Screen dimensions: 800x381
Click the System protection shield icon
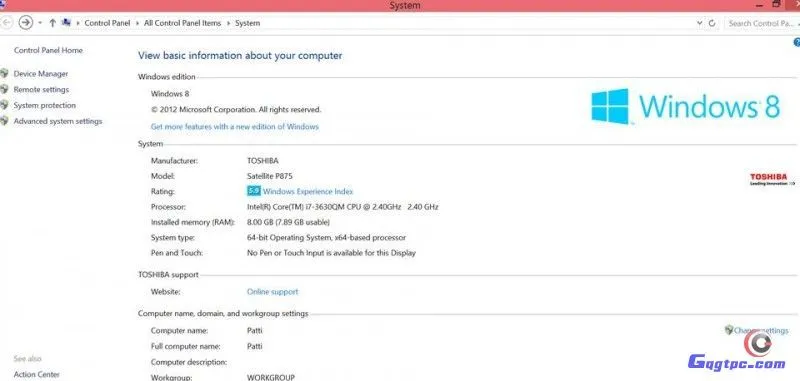[x=5, y=105]
